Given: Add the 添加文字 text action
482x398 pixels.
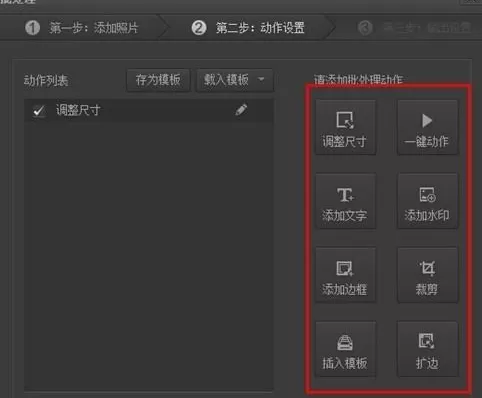Looking at the screenshot, I should point(345,201).
